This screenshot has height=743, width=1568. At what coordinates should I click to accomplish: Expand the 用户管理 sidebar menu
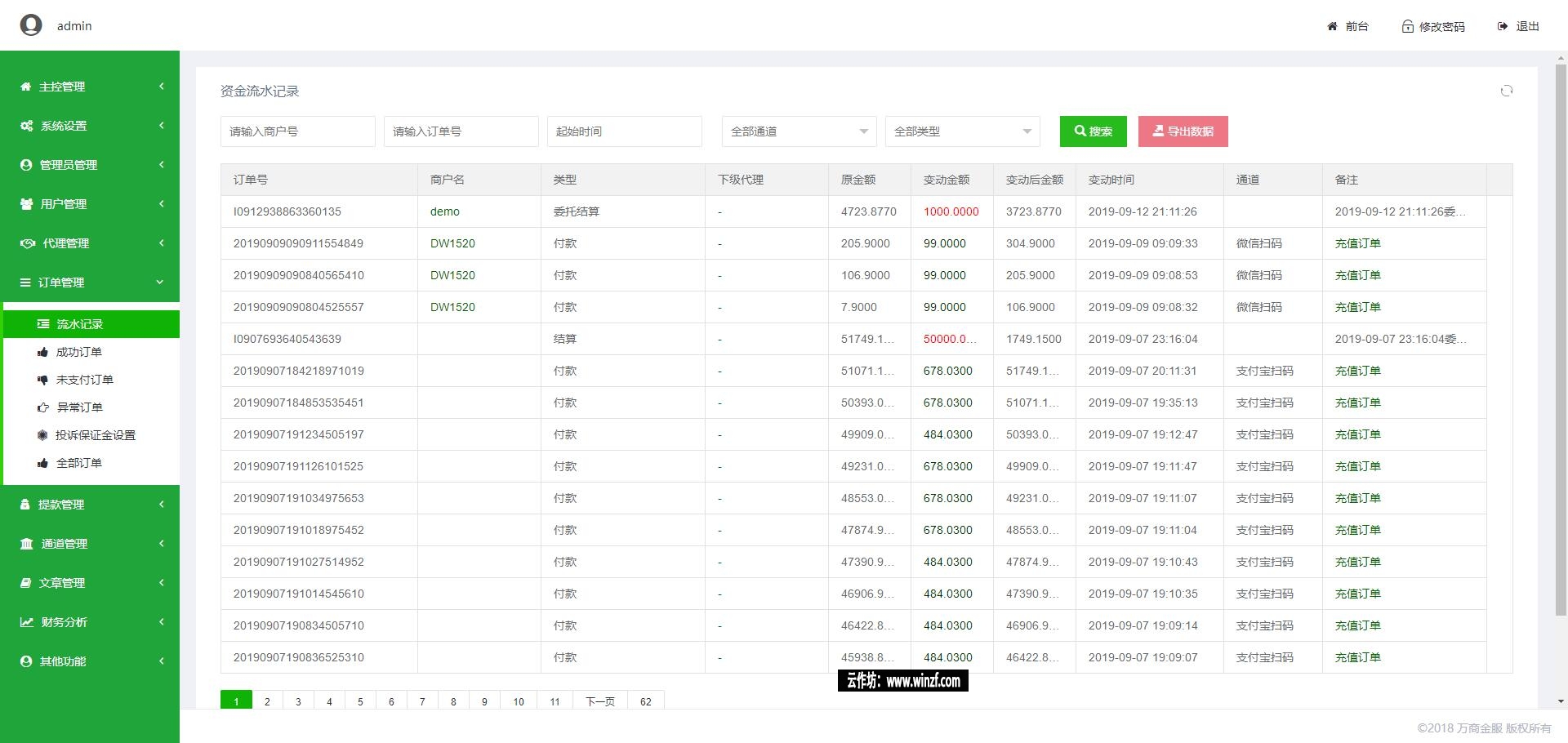[x=90, y=204]
